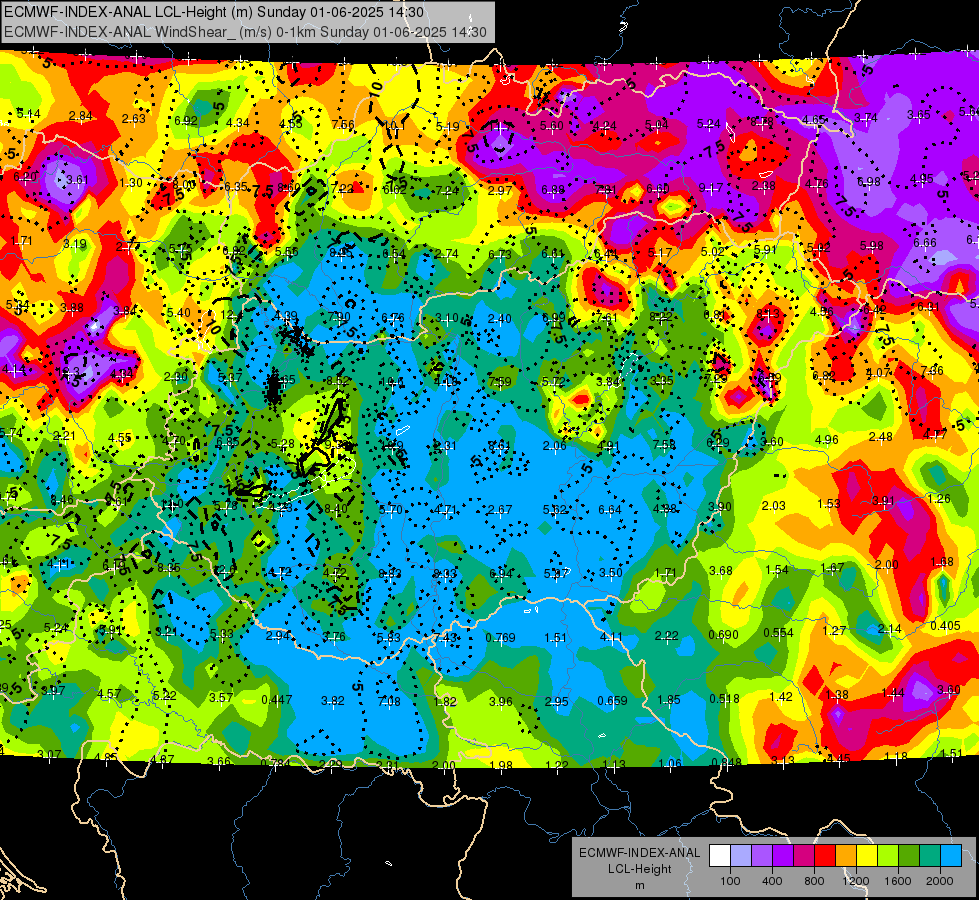The height and width of the screenshot is (900, 979).
Task: Click the magenta legend swatch
Action: coord(804,856)
